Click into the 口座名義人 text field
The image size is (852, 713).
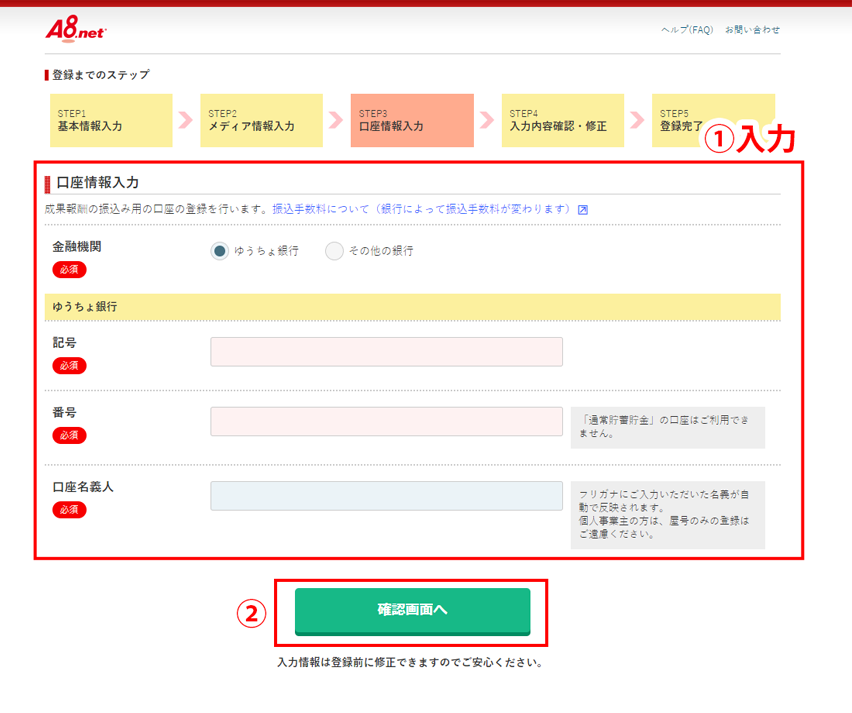click(386, 496)
